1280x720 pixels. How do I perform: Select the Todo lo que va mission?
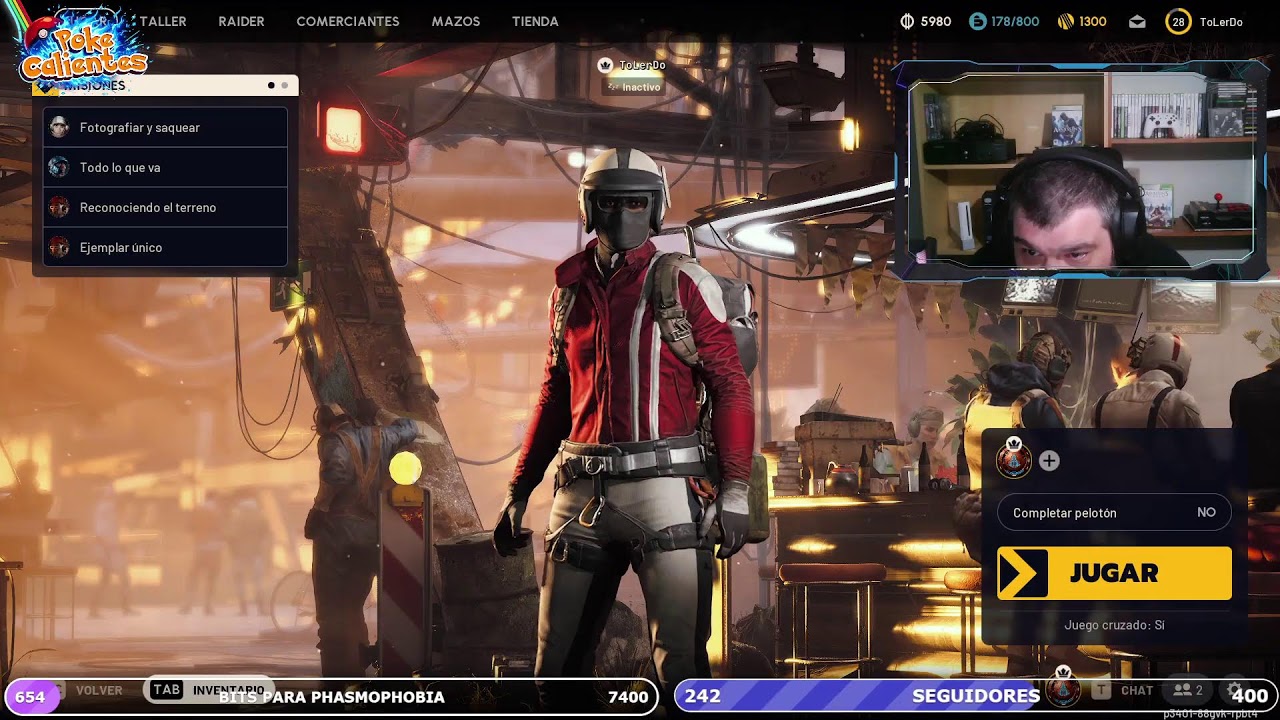click(x=166, y=167)
